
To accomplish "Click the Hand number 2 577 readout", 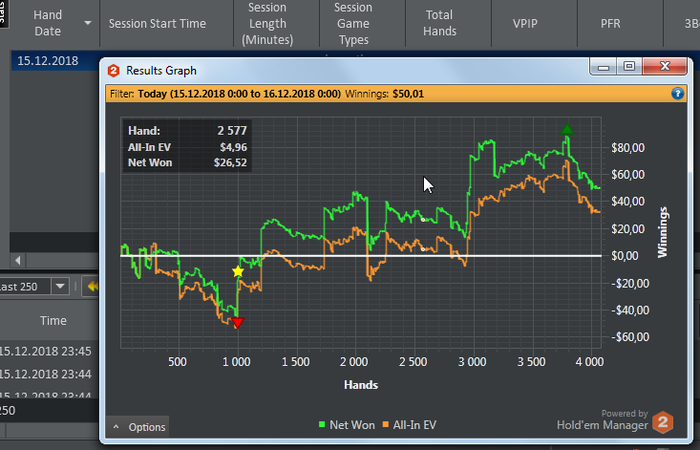I will [232, 130].
